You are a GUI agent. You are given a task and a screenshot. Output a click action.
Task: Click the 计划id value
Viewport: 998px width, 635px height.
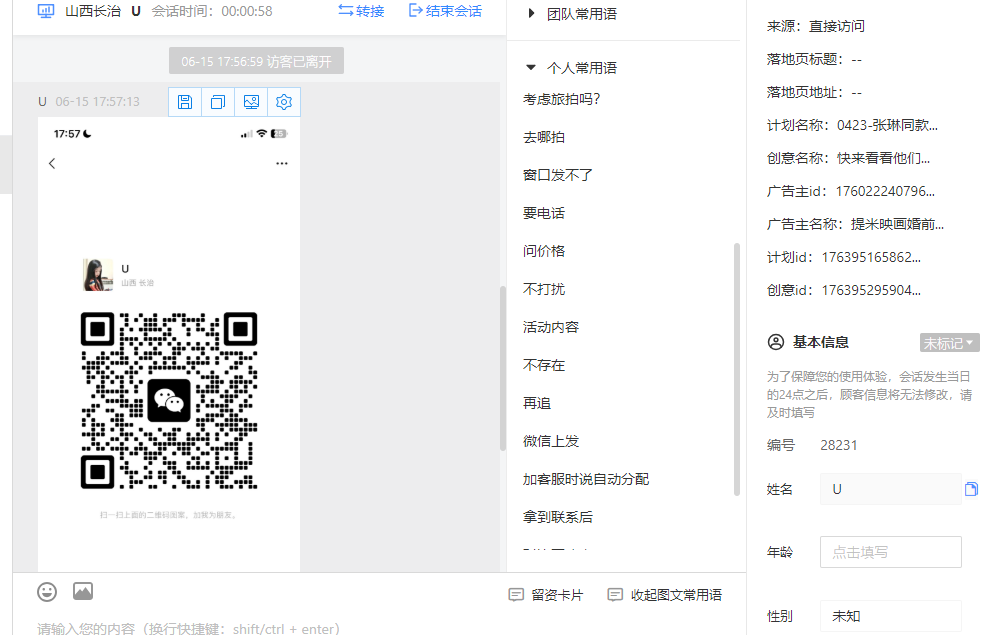(x=871, y=258)
